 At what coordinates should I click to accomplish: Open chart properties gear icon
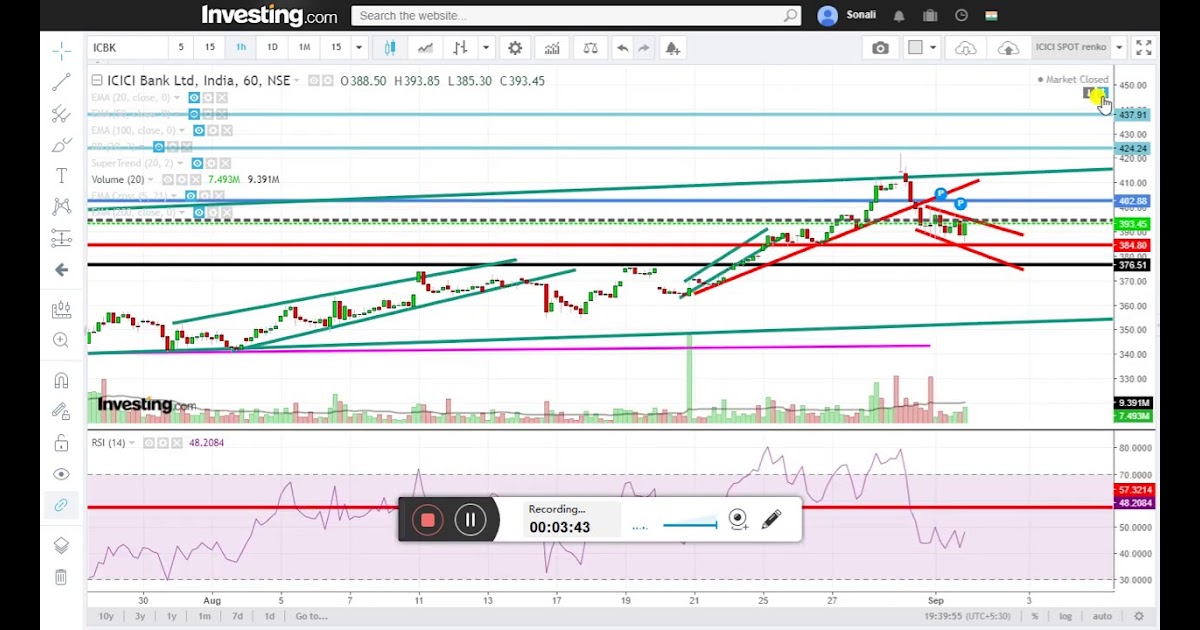click(515, 48)
